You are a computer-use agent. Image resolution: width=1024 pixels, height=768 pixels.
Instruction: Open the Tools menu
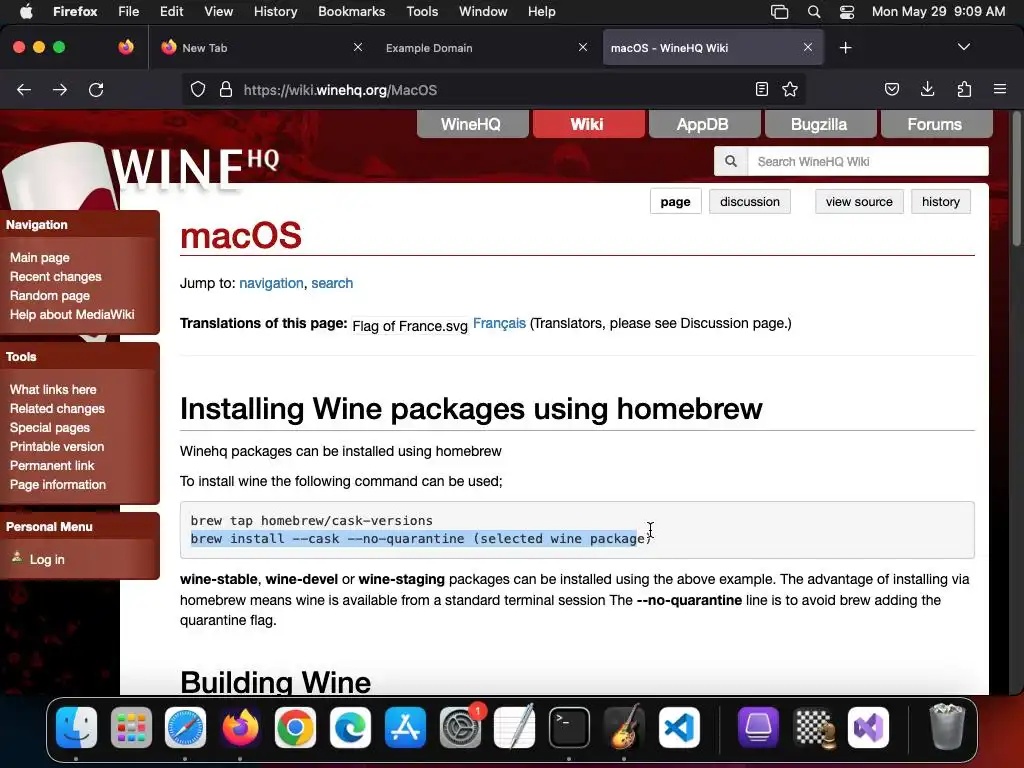[x=422, y=12]
